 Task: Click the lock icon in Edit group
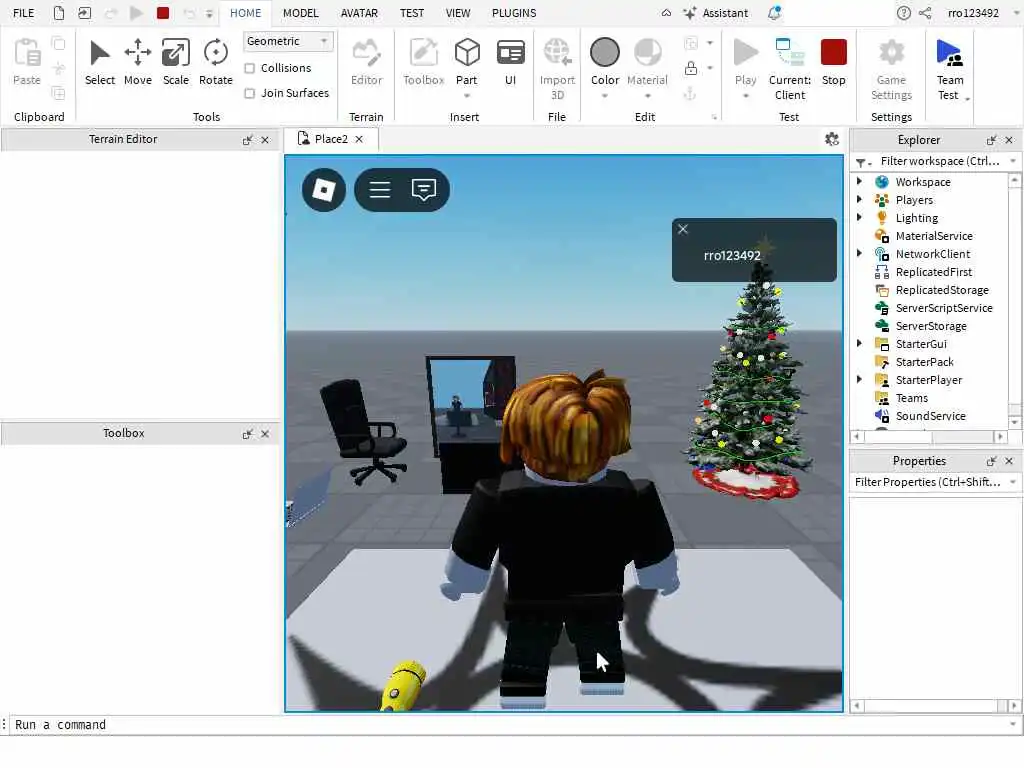point(690,68)
